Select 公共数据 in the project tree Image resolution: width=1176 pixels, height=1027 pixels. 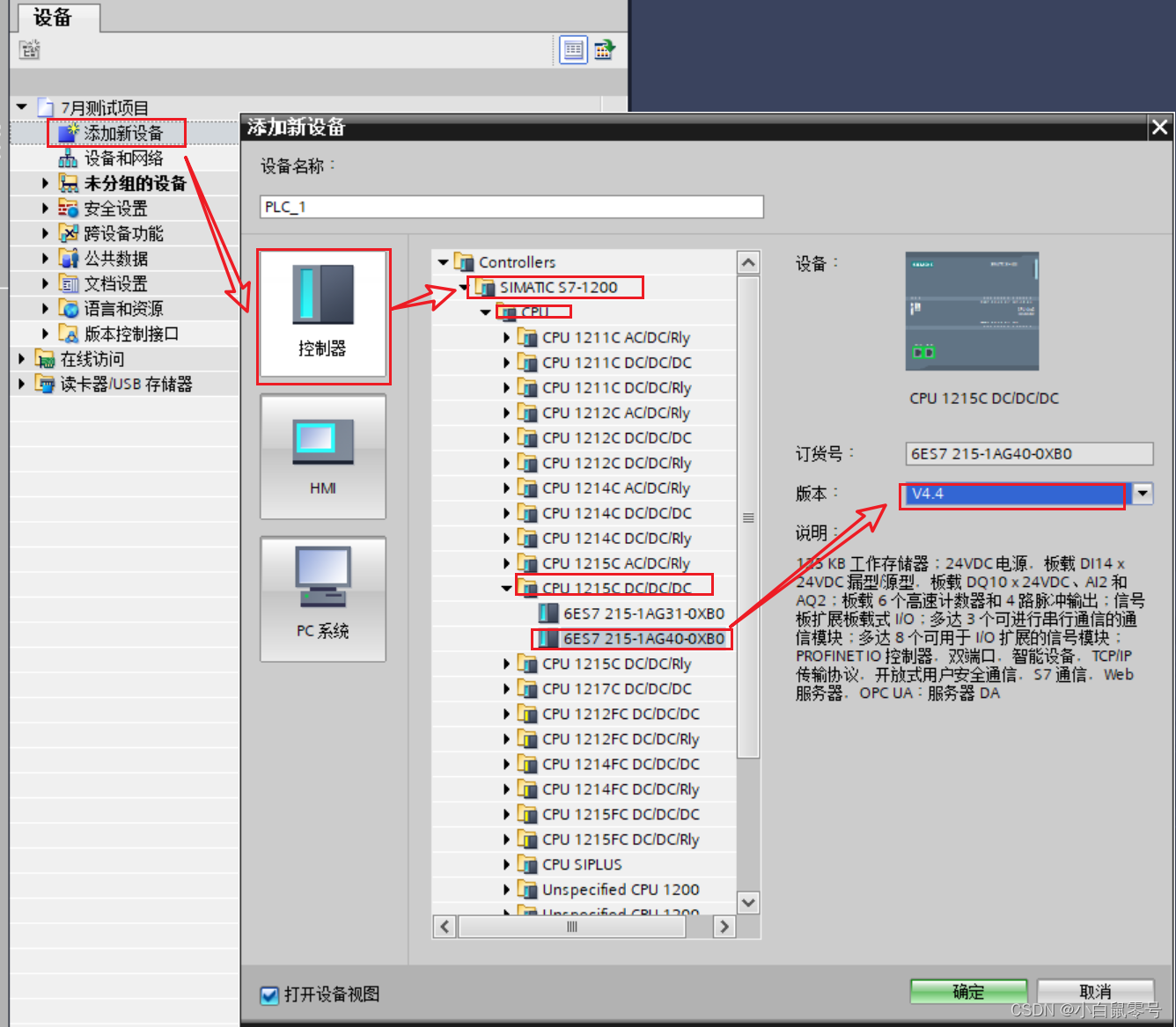116,259
